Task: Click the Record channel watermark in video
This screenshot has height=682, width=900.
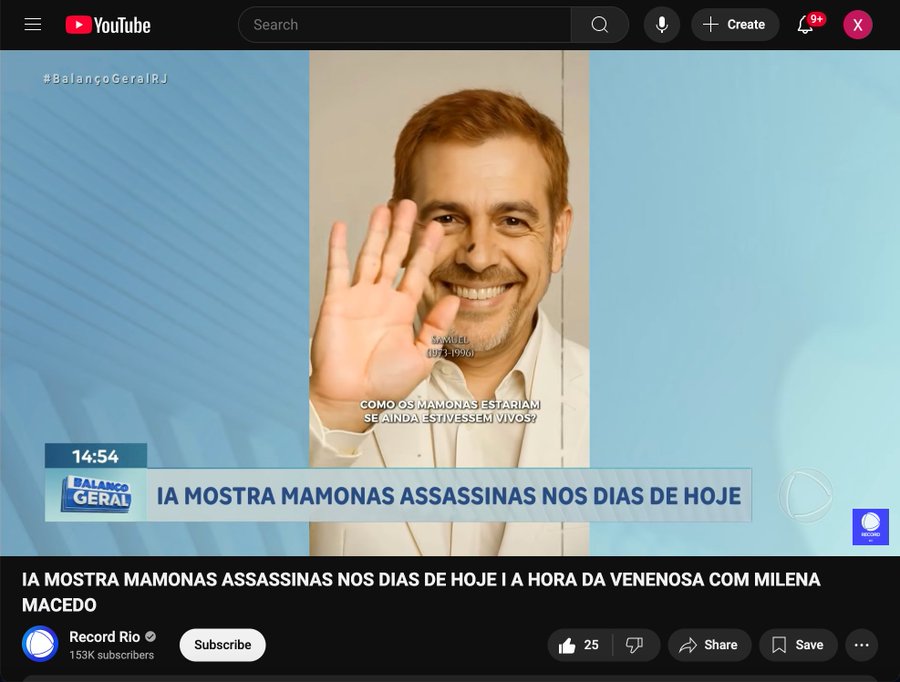Action: 870,526
